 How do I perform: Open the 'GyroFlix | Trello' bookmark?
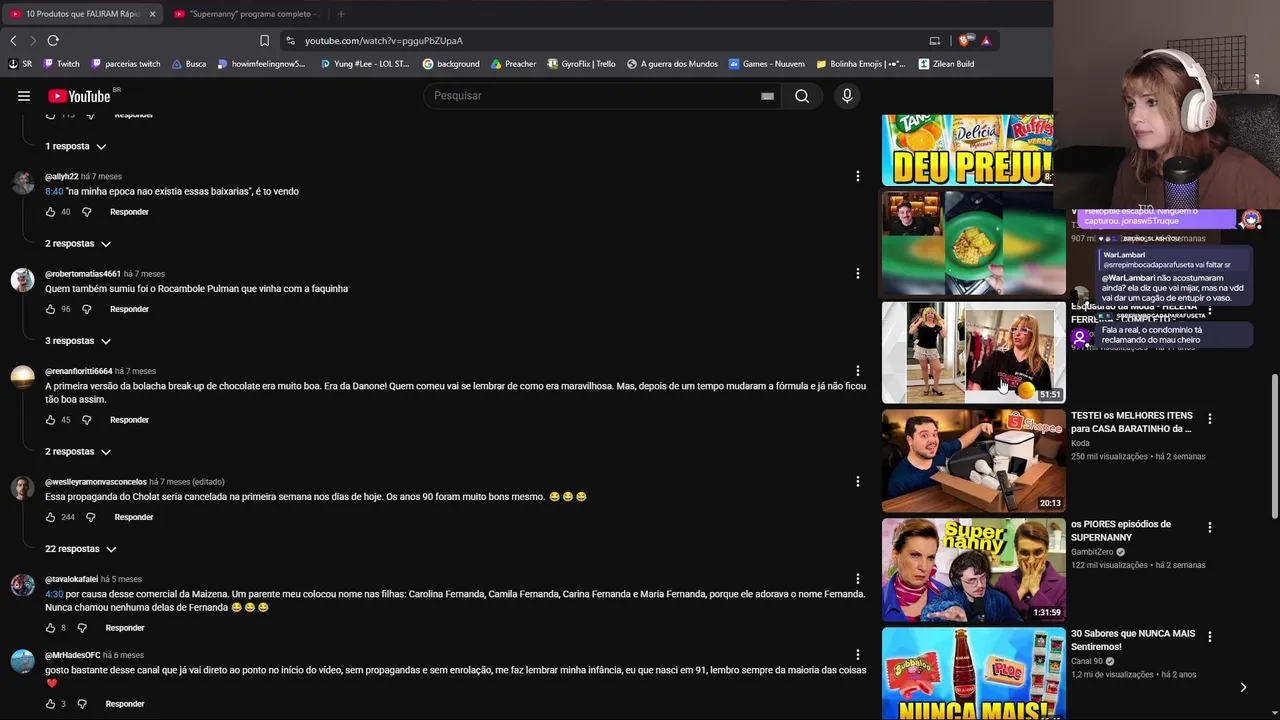pyautogui.click(x=581, y=64)
